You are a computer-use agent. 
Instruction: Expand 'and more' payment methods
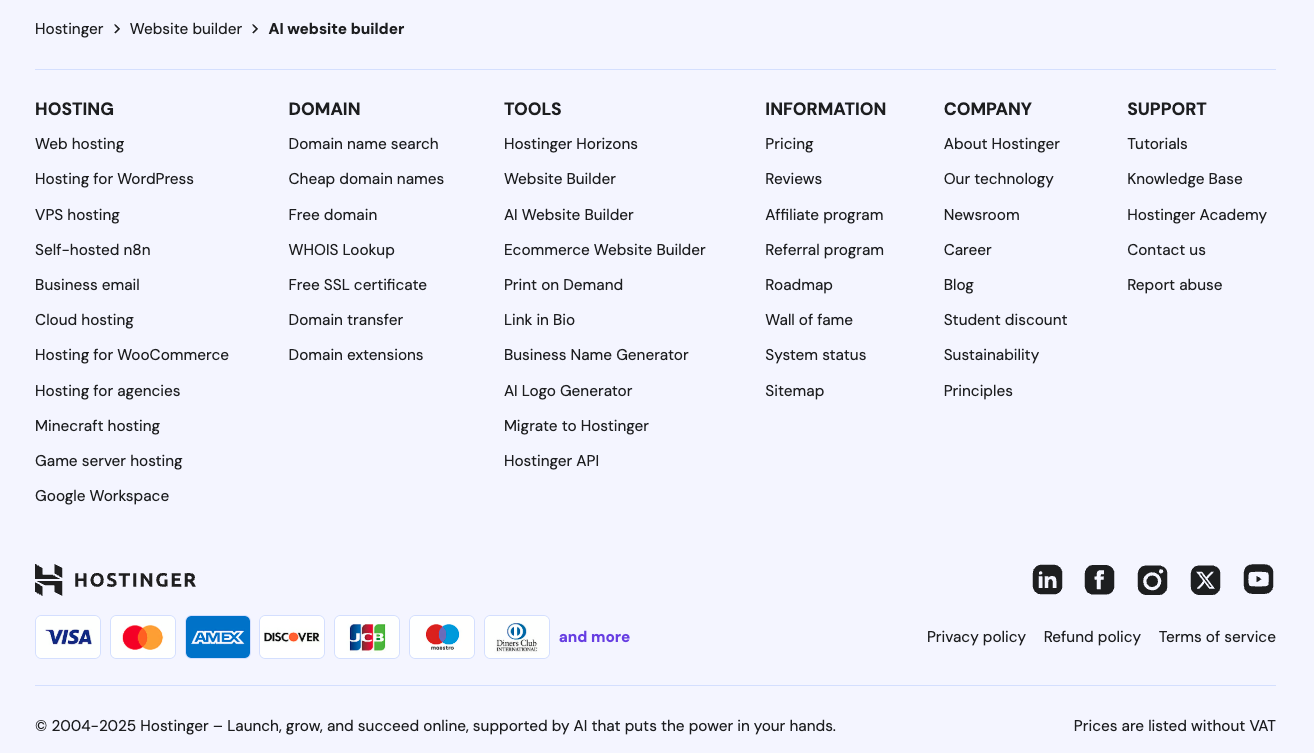(594, 636)
